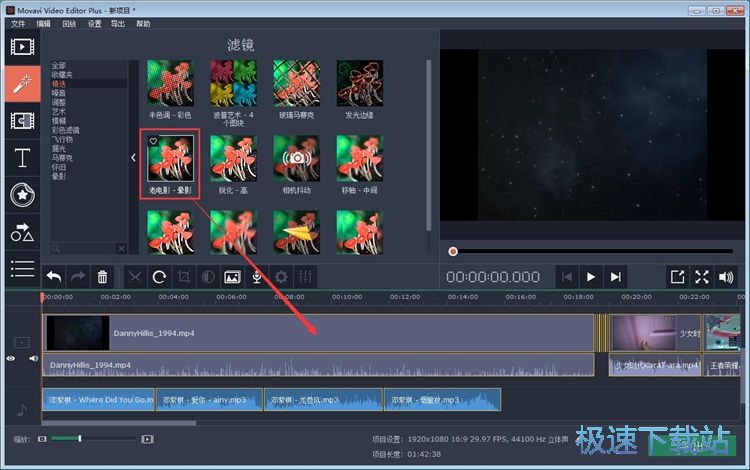Rotate the clip with rotate icon

point(159,277)
